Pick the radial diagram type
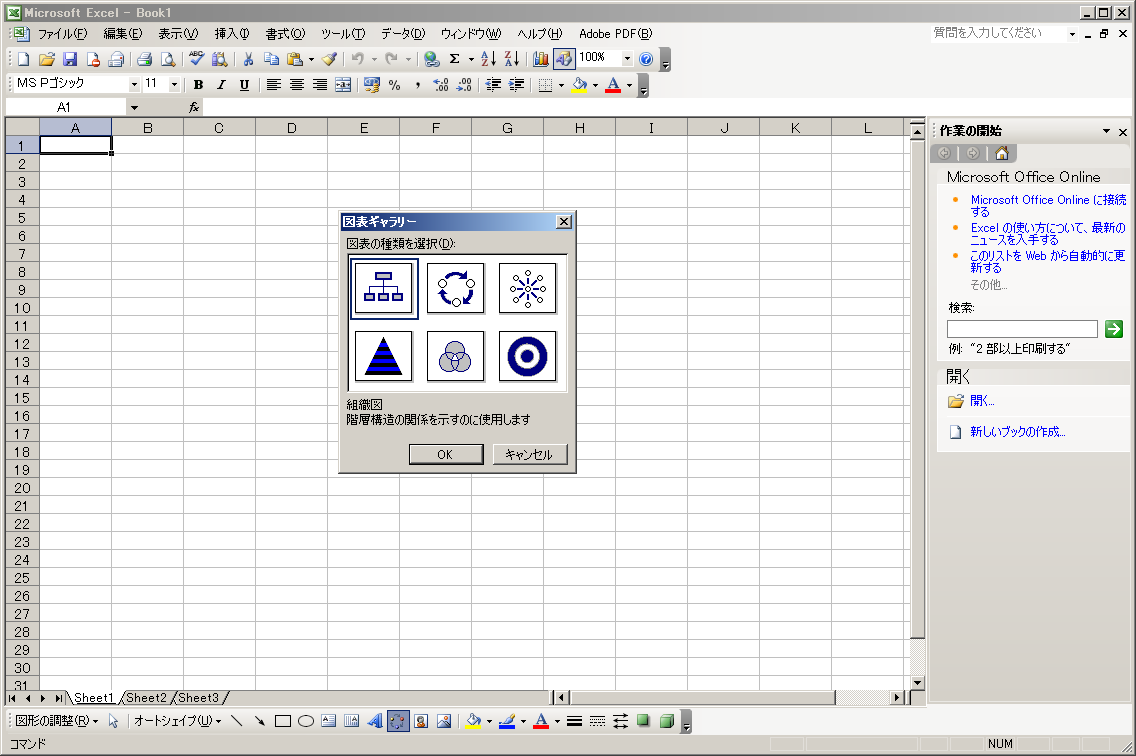This screenshot has width=1136, height=756. tap(527, 288)
